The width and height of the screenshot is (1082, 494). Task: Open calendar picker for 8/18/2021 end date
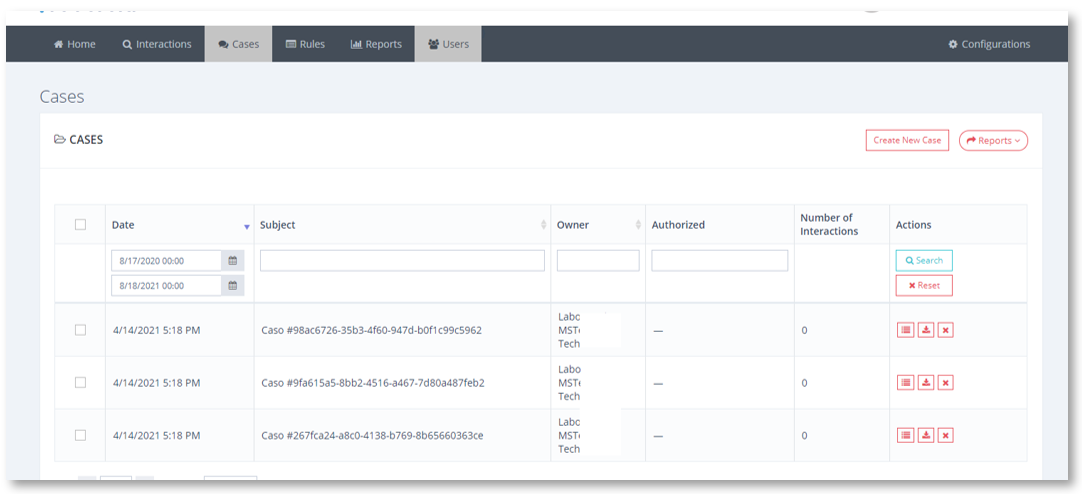tap(233, 285)
